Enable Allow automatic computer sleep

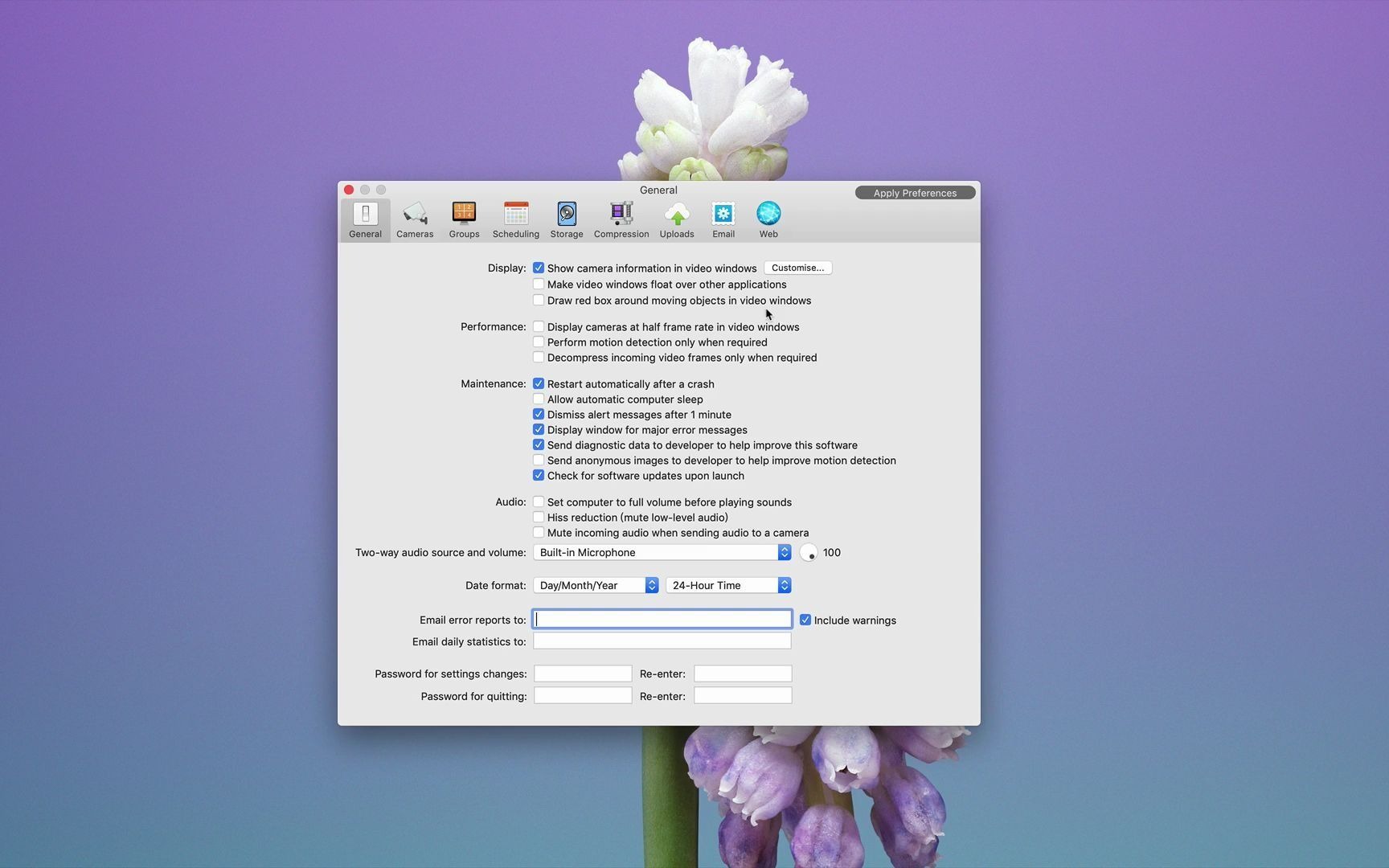(539, 399)
